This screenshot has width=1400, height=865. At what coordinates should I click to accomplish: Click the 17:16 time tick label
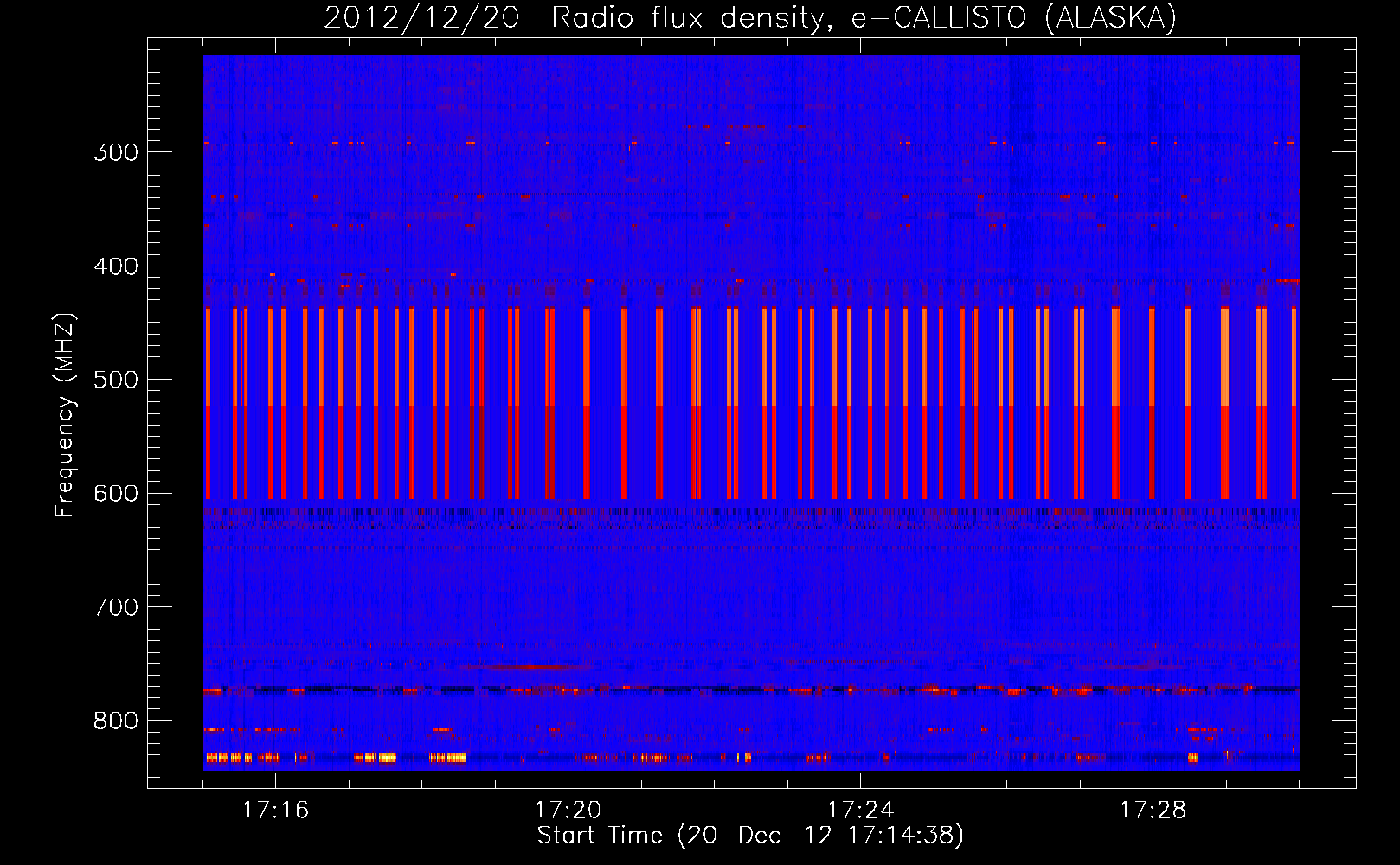[275, 811]
